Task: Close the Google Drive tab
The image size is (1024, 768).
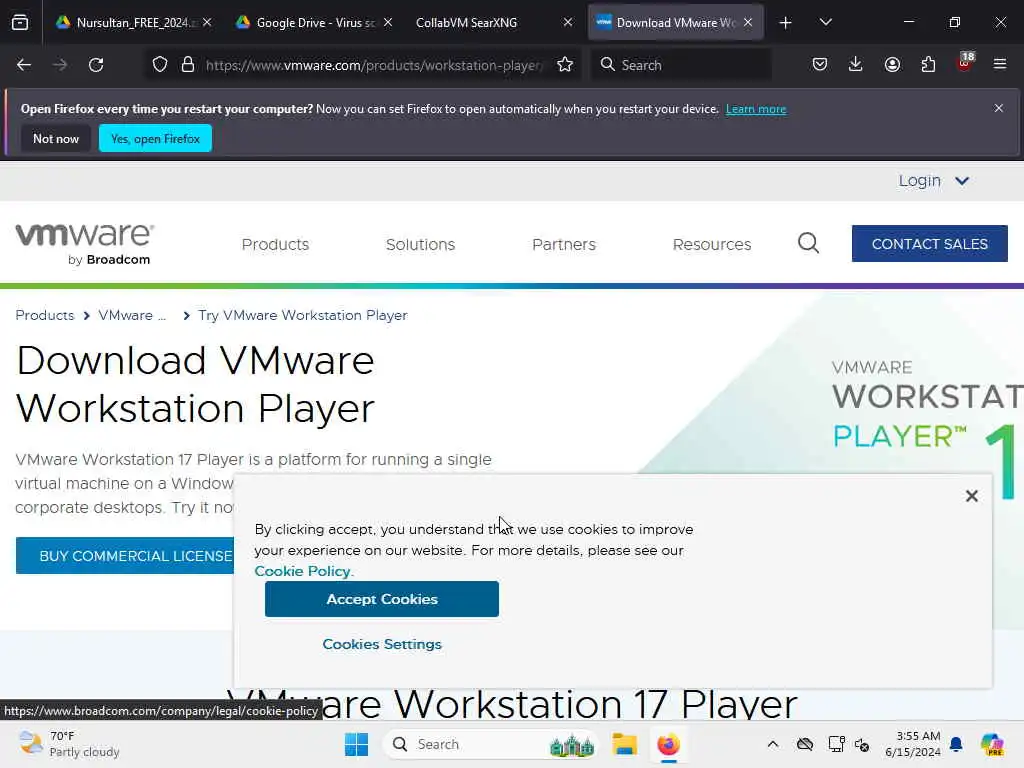Action: (388, 22)
